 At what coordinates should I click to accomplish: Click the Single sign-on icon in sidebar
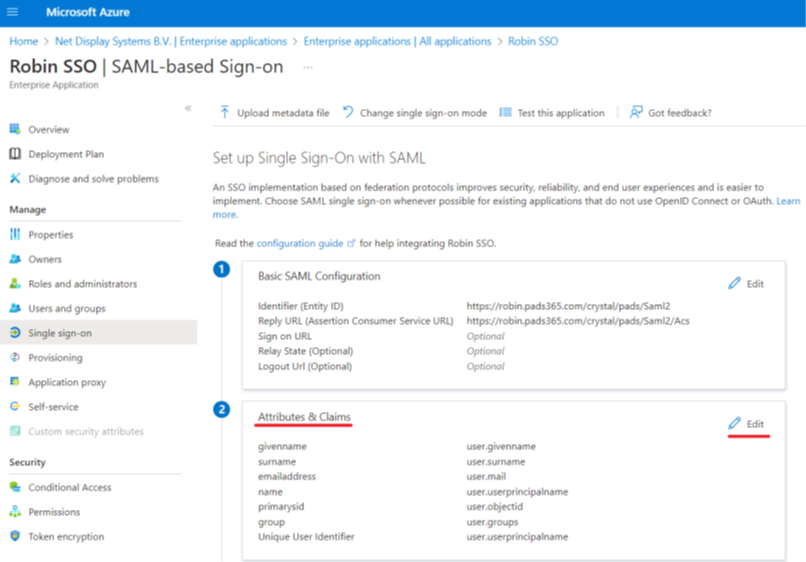tap(15, 333)
